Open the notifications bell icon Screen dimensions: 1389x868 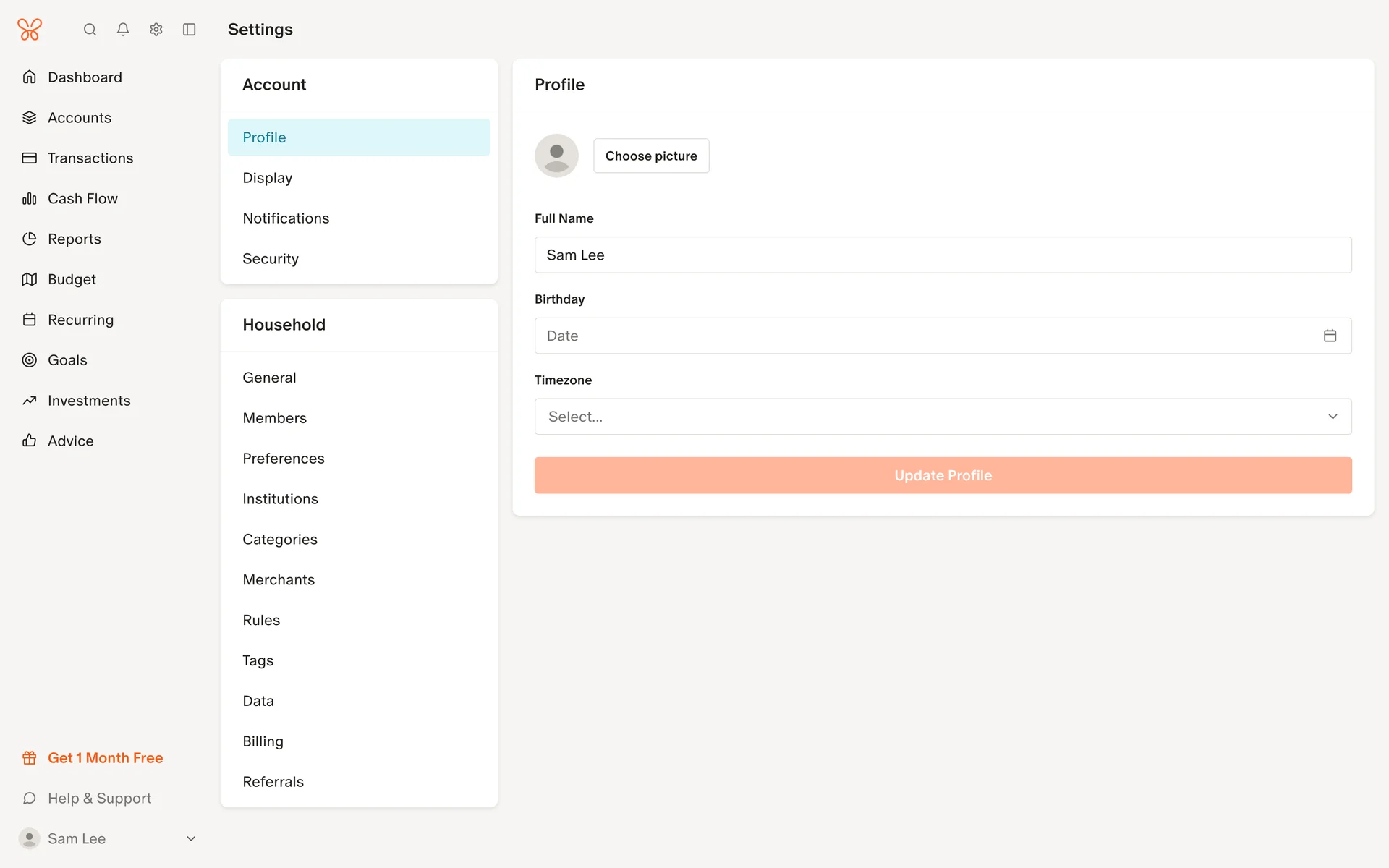pos(123,30)
